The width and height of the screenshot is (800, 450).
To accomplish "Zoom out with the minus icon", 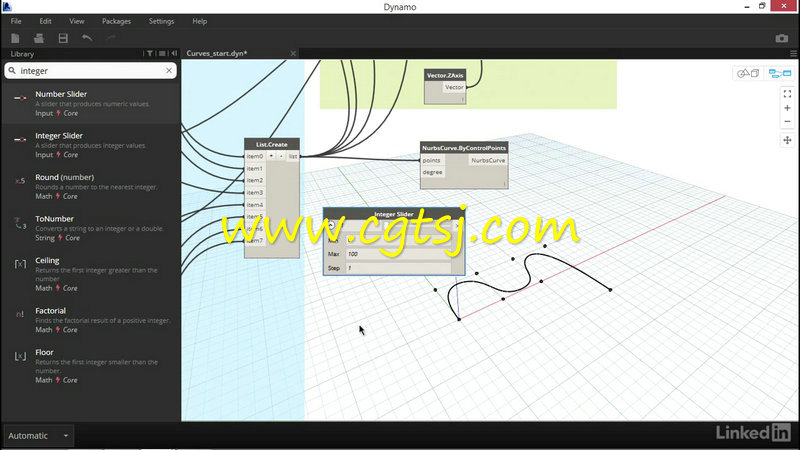I will pyautogui.click(x=787, y=121).
